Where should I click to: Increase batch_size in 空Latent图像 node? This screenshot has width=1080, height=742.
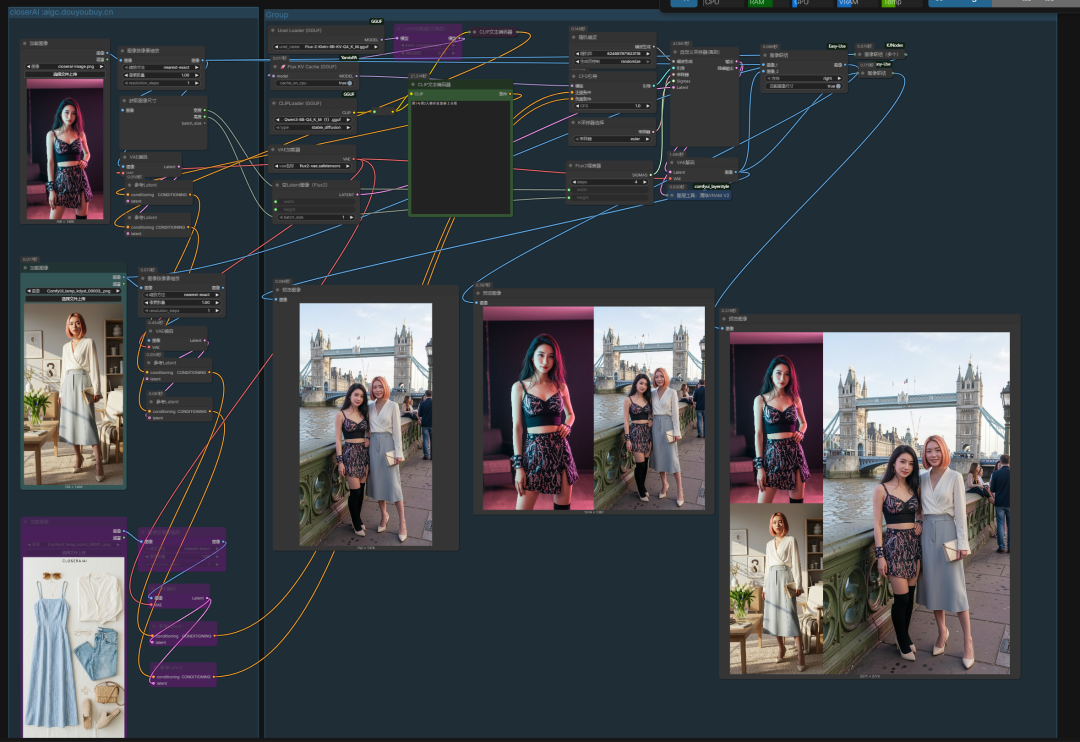(351, 217)
